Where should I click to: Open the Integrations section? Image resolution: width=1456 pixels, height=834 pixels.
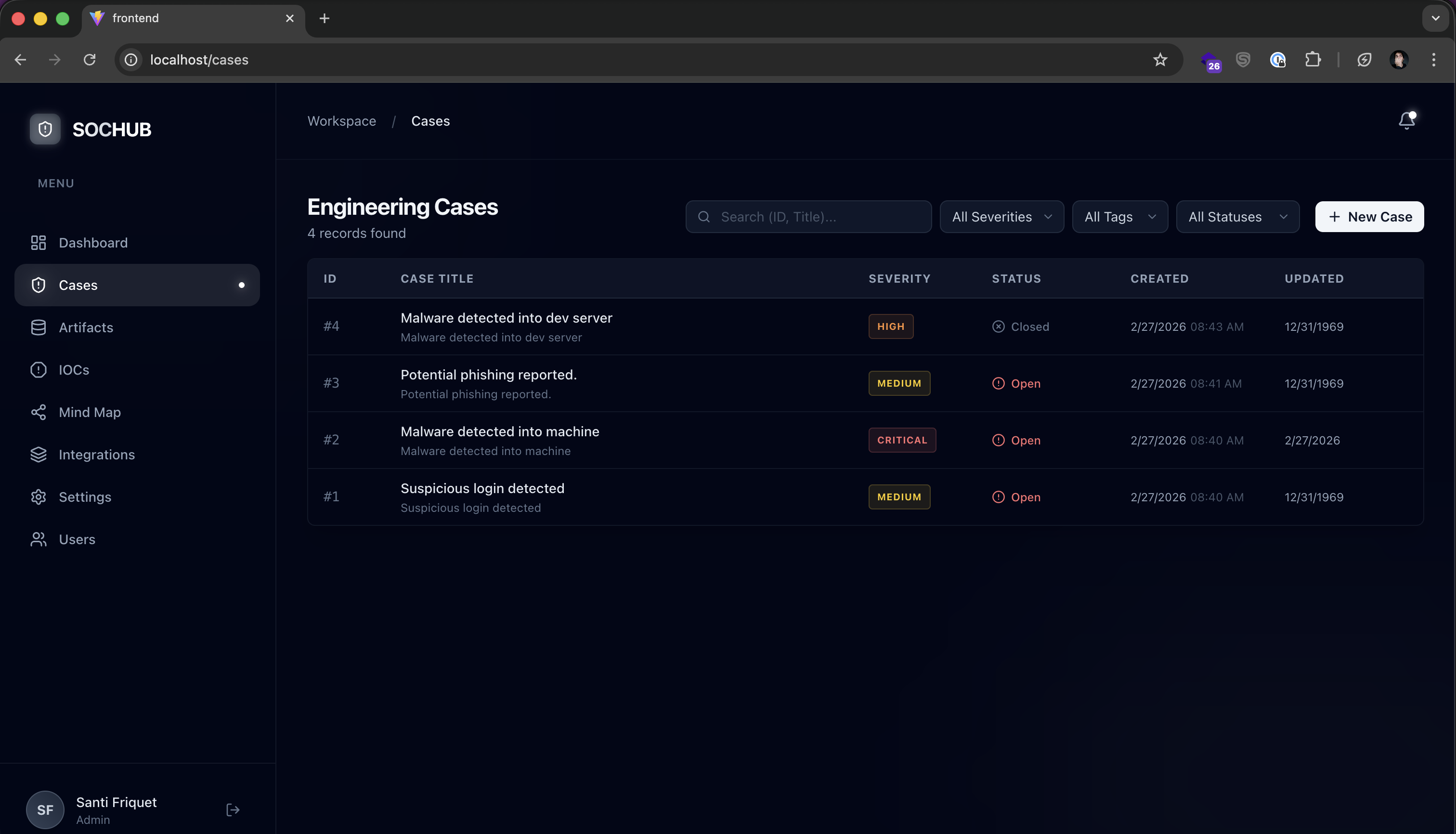point(97,454)
